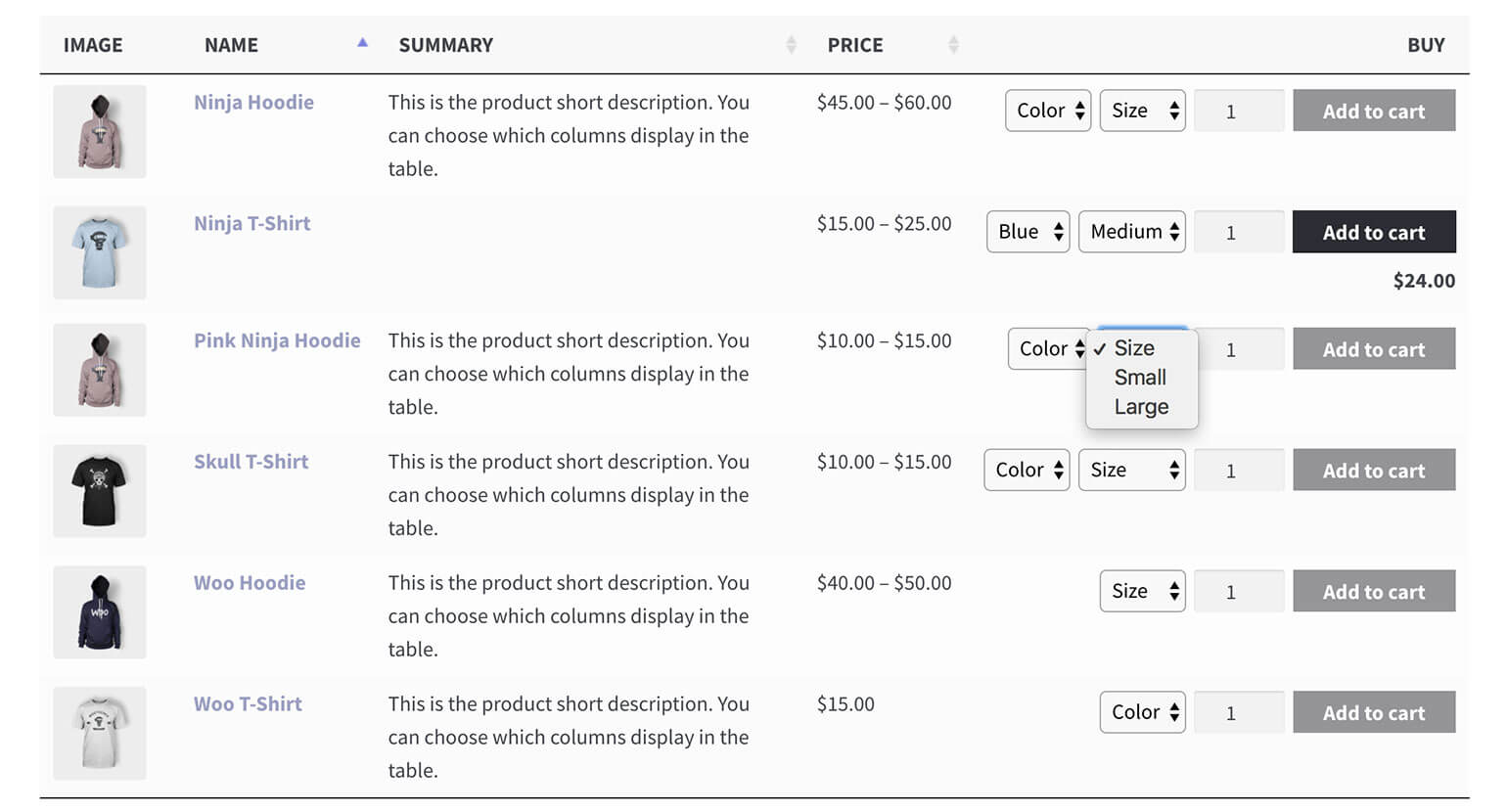Viewport: 1507px width, 812px height.
Task: Add Ninja T-Shirt to cart
Action: click(x=1374, y=232)
